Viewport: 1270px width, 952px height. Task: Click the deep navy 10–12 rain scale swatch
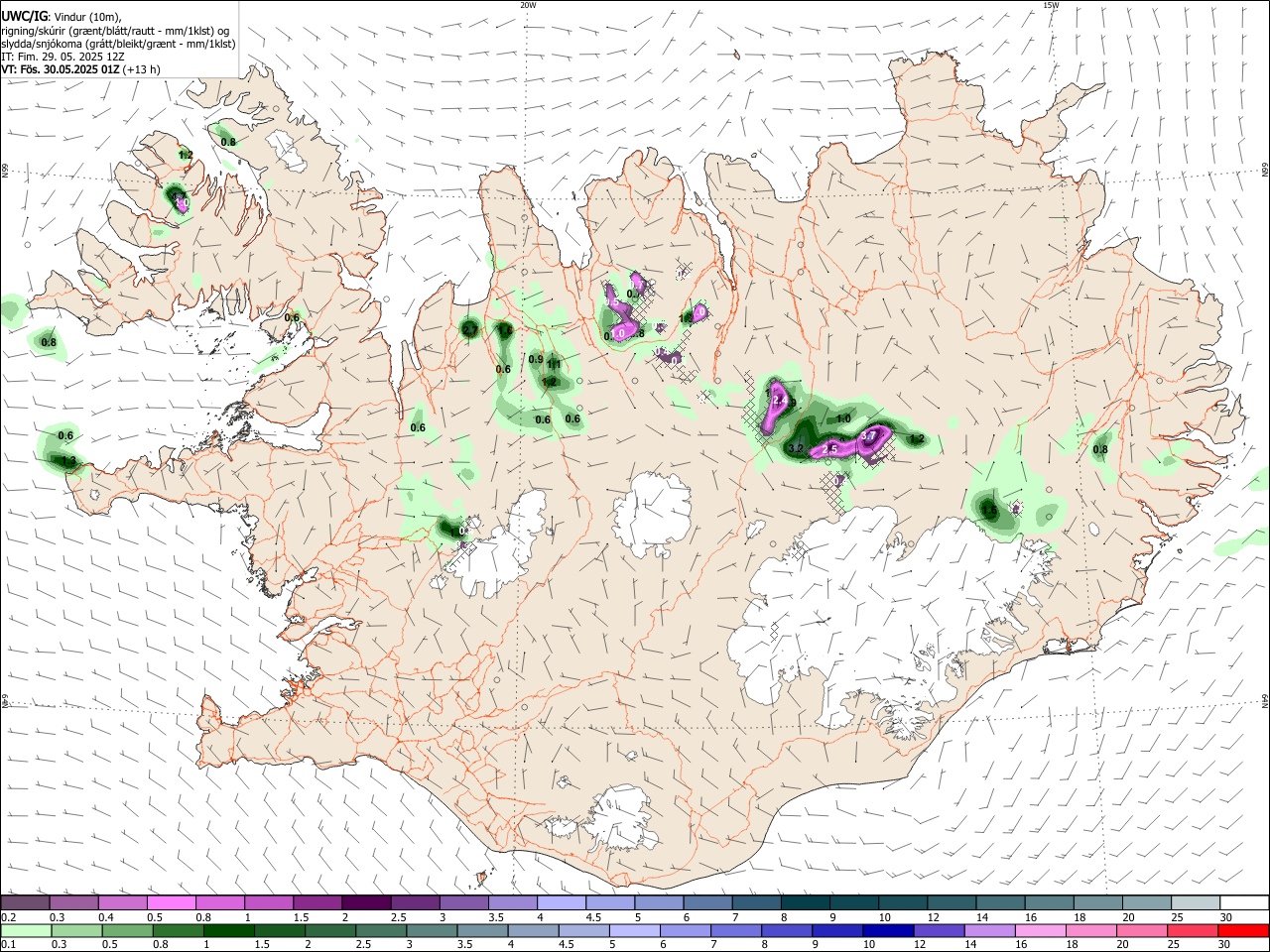tap(889, 931)
